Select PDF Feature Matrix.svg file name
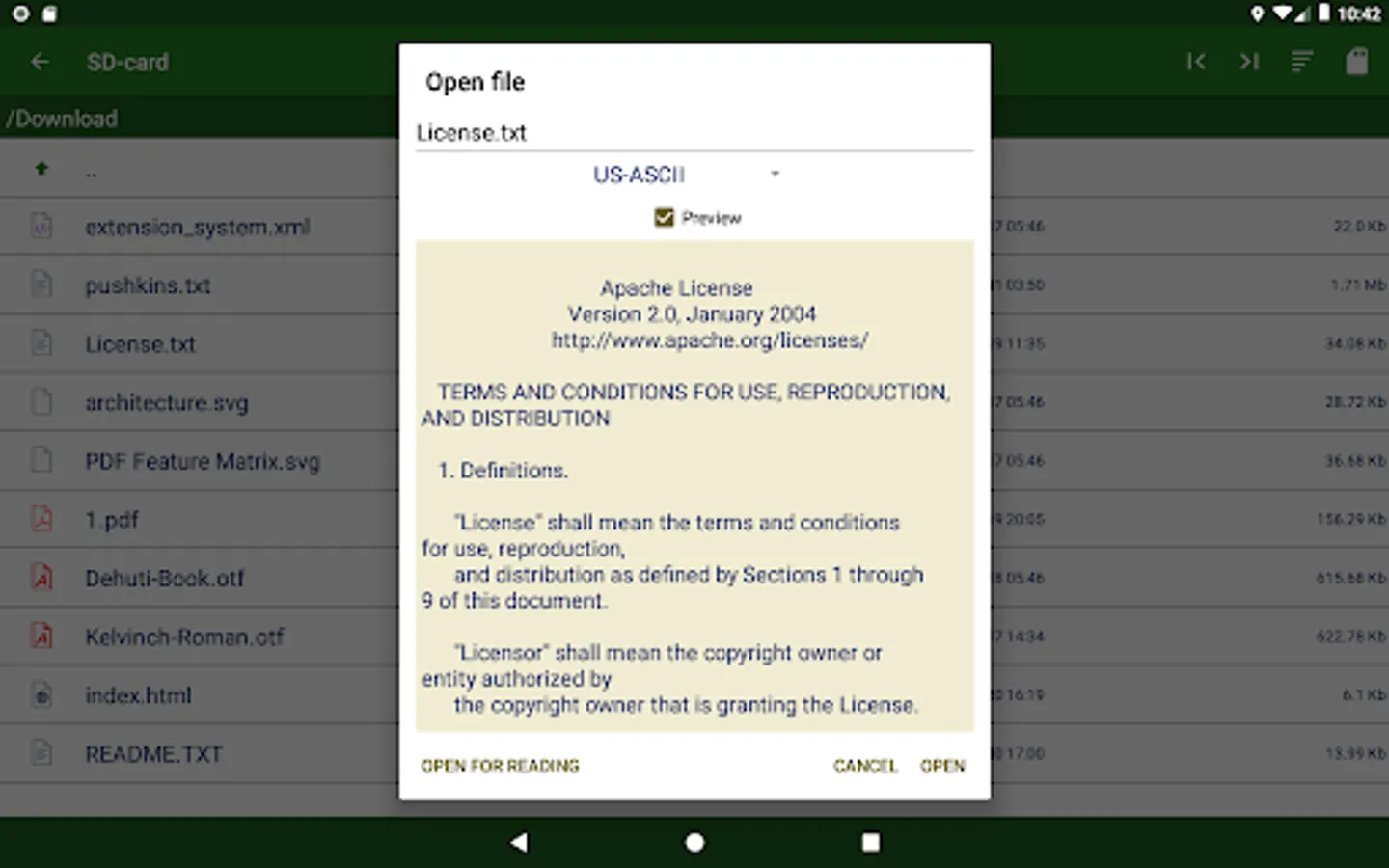 tap(203, 461)
